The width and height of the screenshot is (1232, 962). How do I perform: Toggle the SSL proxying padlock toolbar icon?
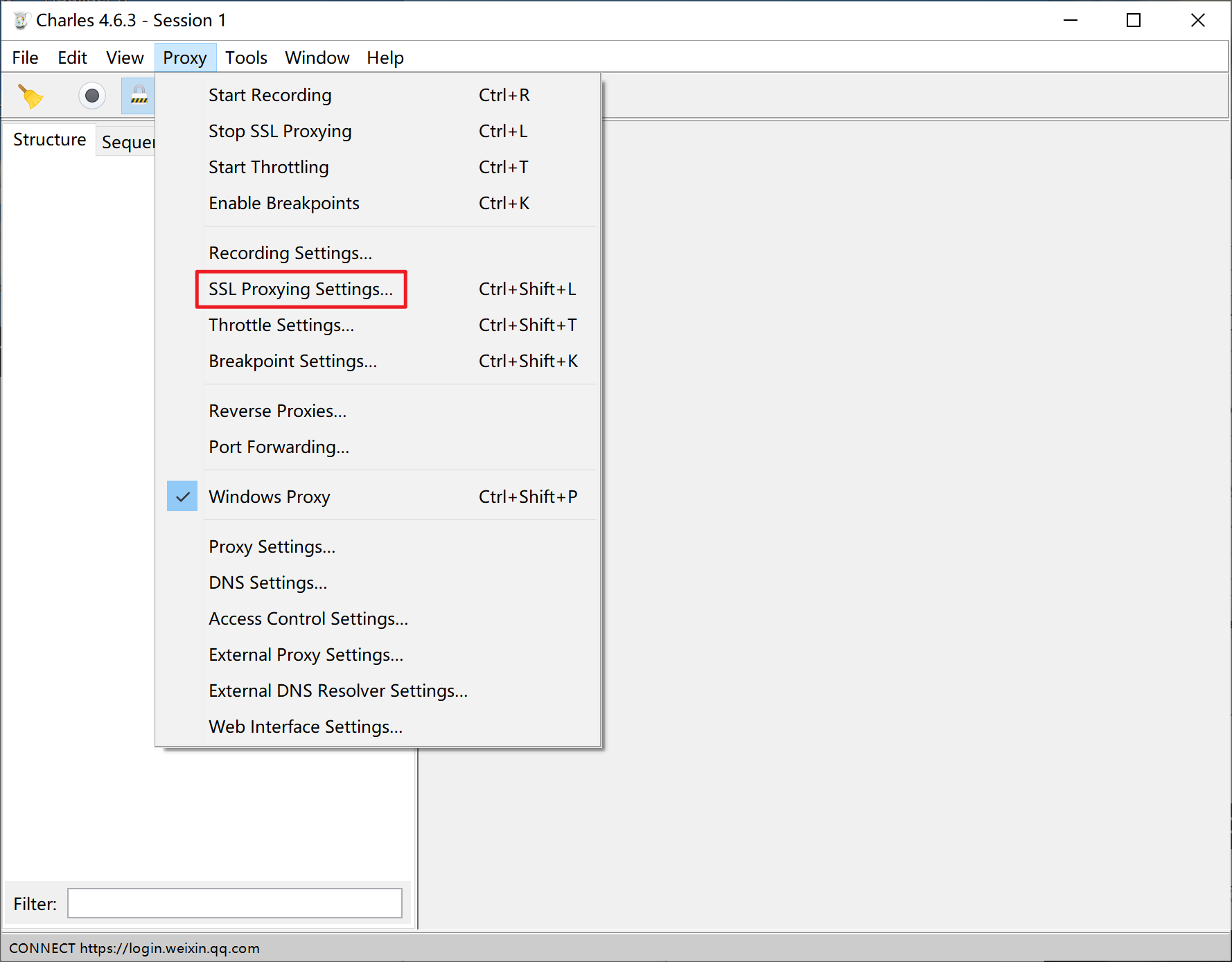(139, 96)
